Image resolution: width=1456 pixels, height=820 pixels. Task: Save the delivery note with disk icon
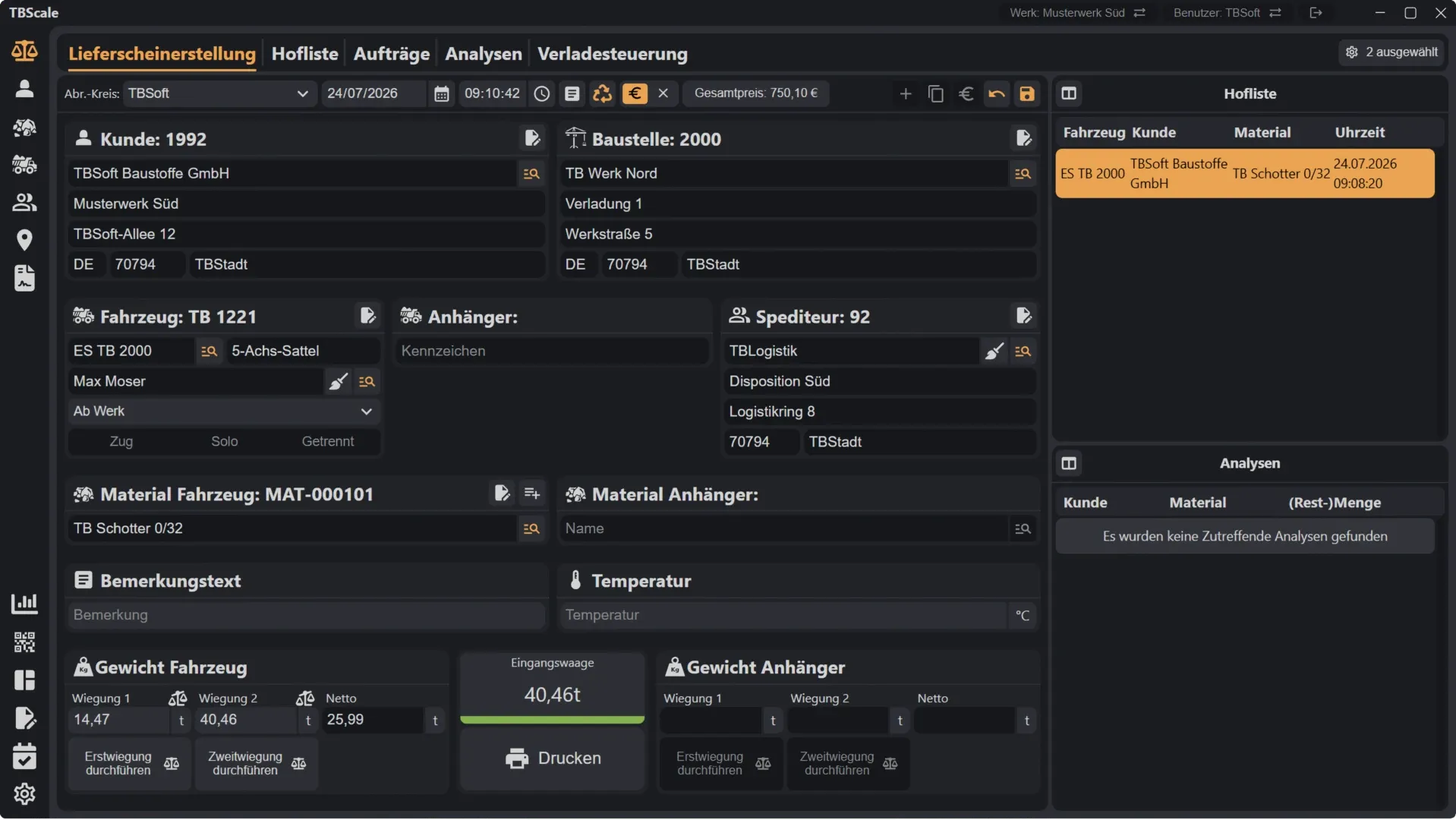pos(1026,93)
